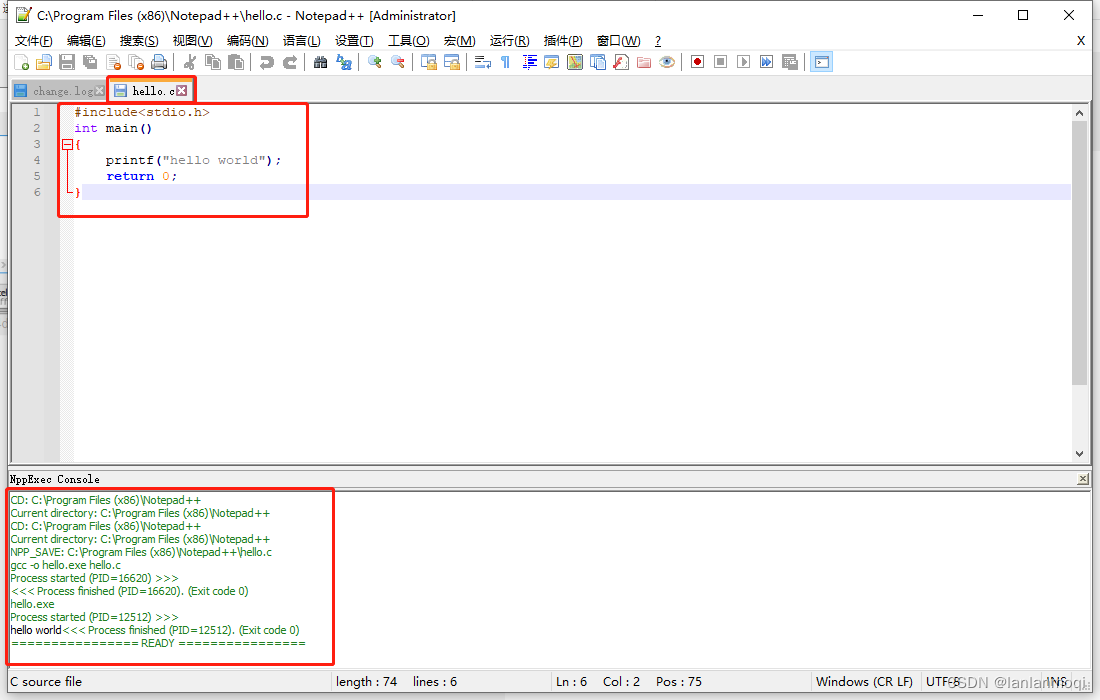Open Find with the binoculars icon

click(x=321, y=62)
